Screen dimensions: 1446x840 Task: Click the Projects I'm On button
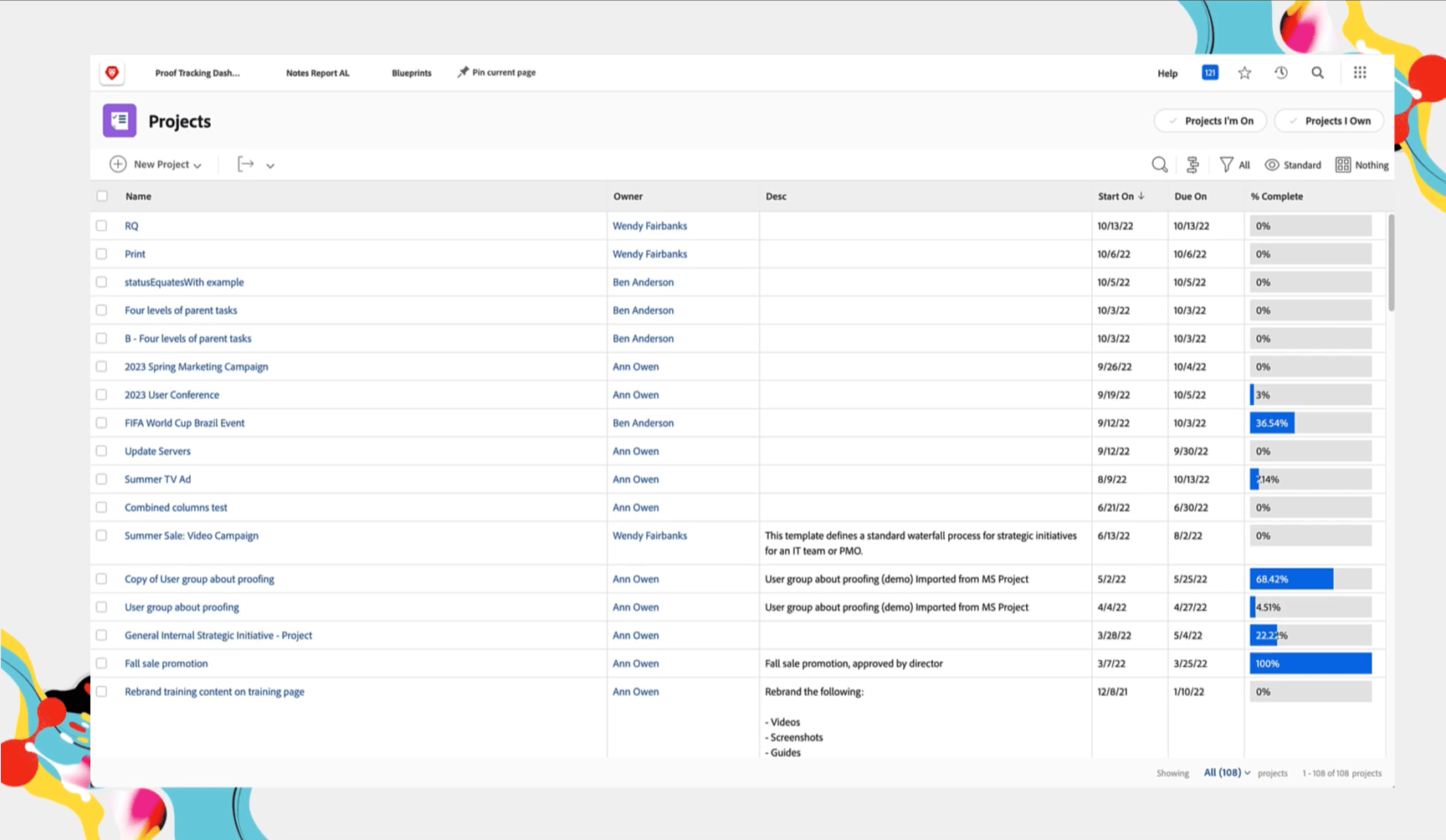1210,121
